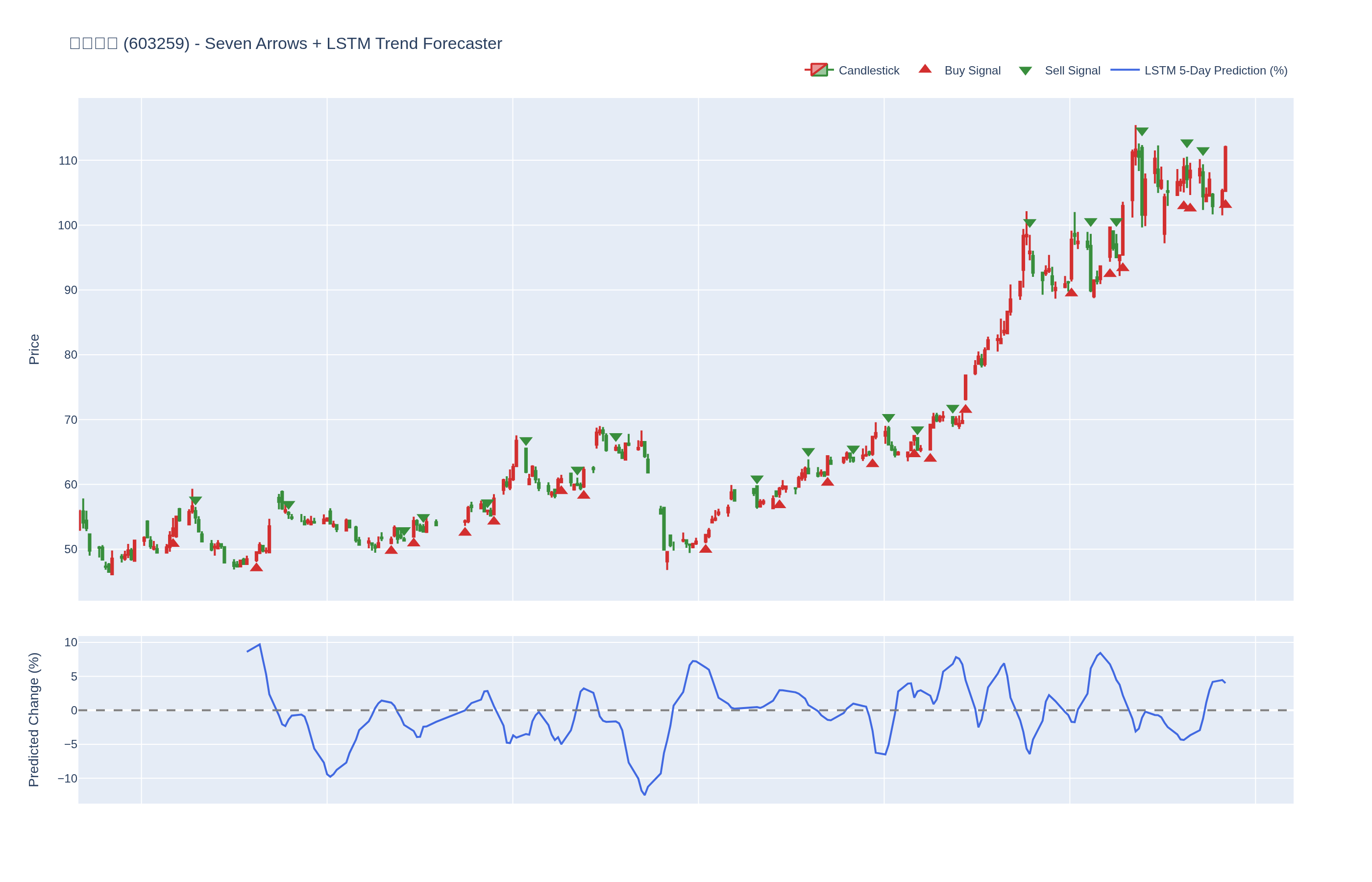Select the lowest buy signal marker near 47

coord(257,567)
